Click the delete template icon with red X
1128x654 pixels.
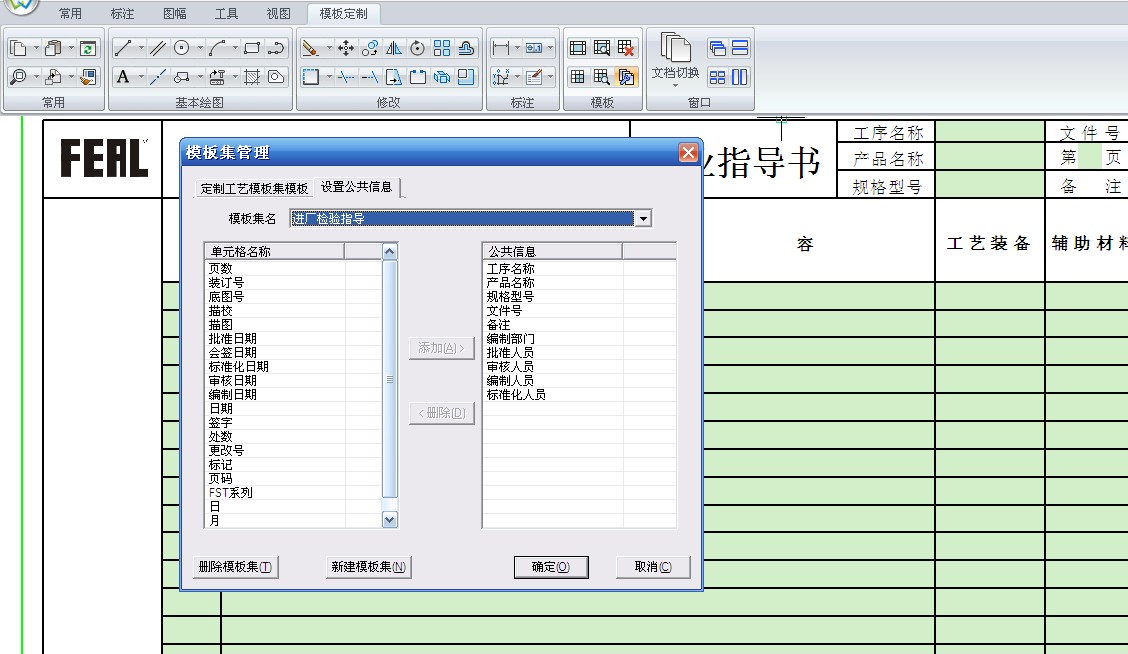[x=626, y=48]
